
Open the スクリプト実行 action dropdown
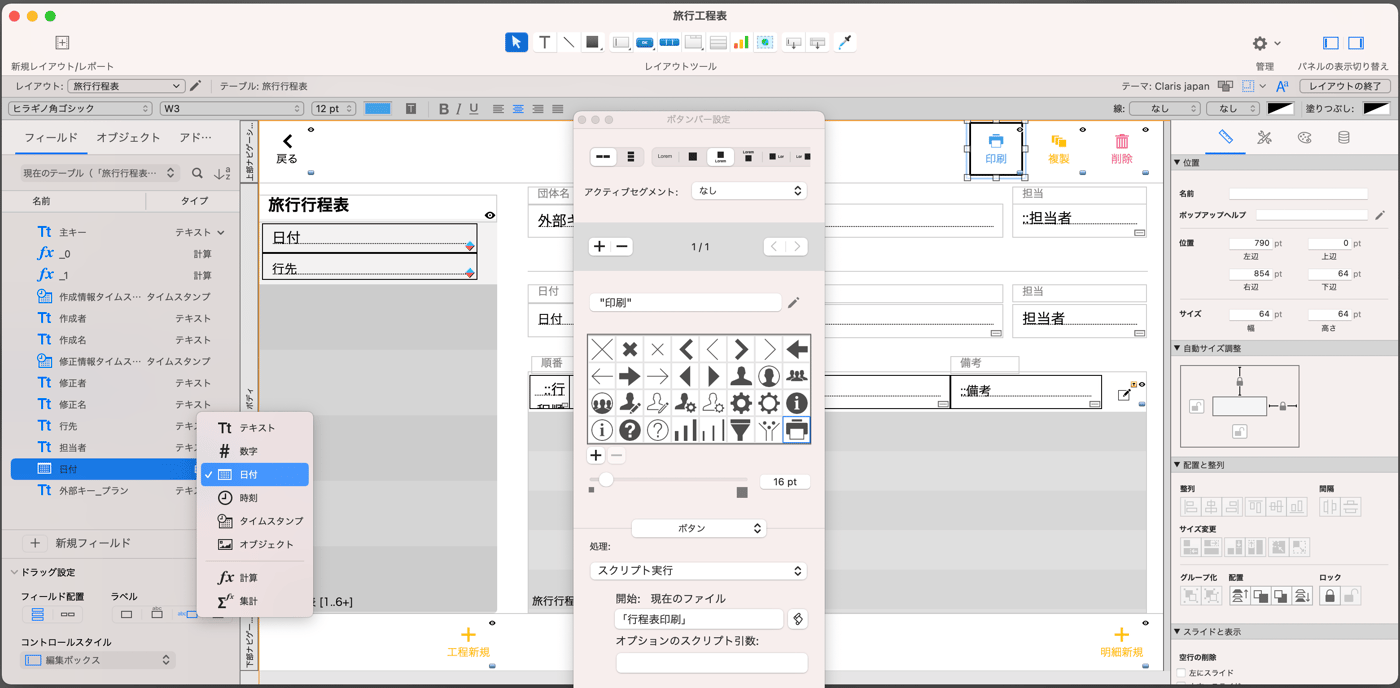coord(698,570)
